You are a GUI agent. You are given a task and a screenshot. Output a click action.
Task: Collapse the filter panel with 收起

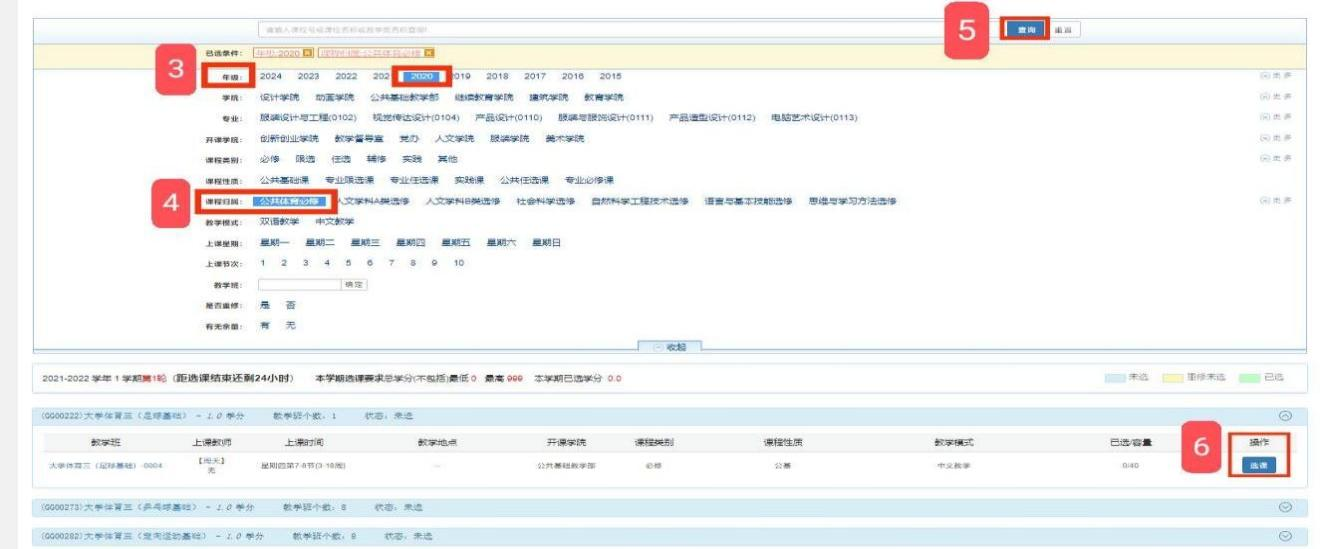670,347
